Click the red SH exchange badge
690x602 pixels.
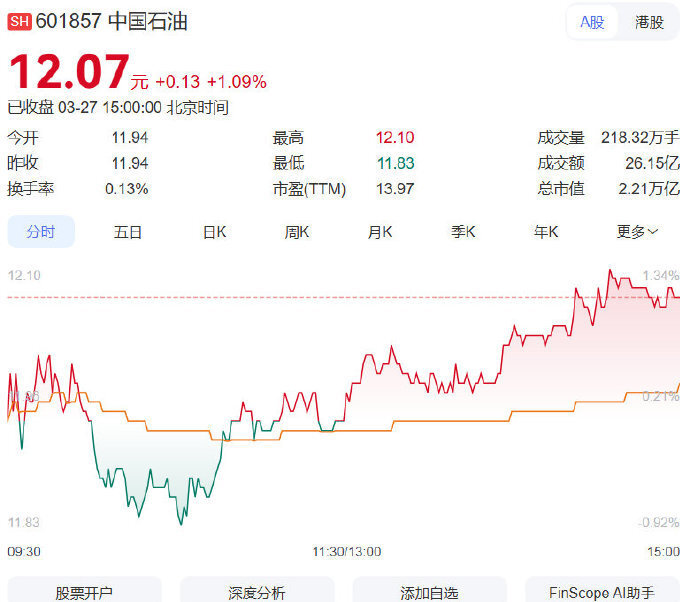19,22
